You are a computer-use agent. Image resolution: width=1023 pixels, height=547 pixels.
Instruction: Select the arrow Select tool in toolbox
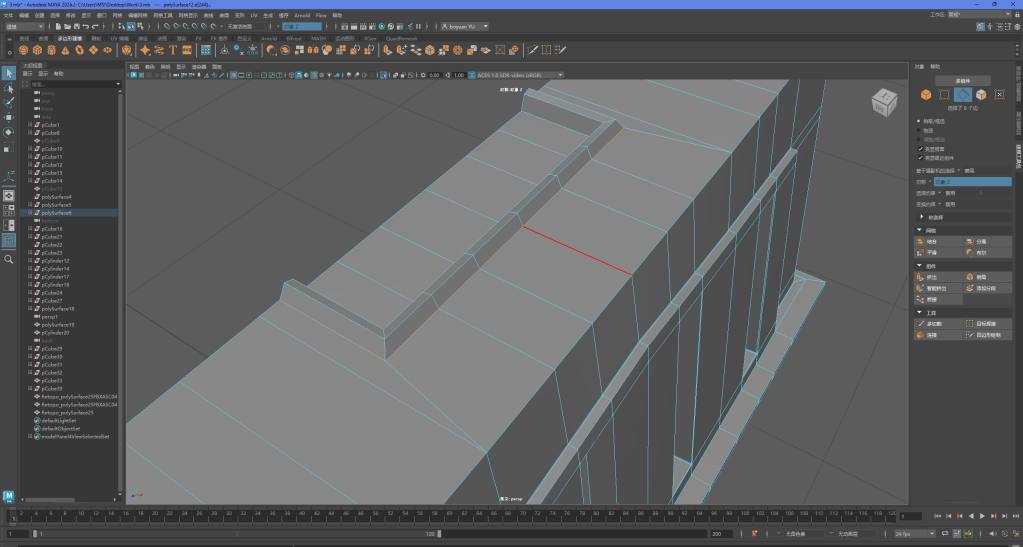coord(9,73)
